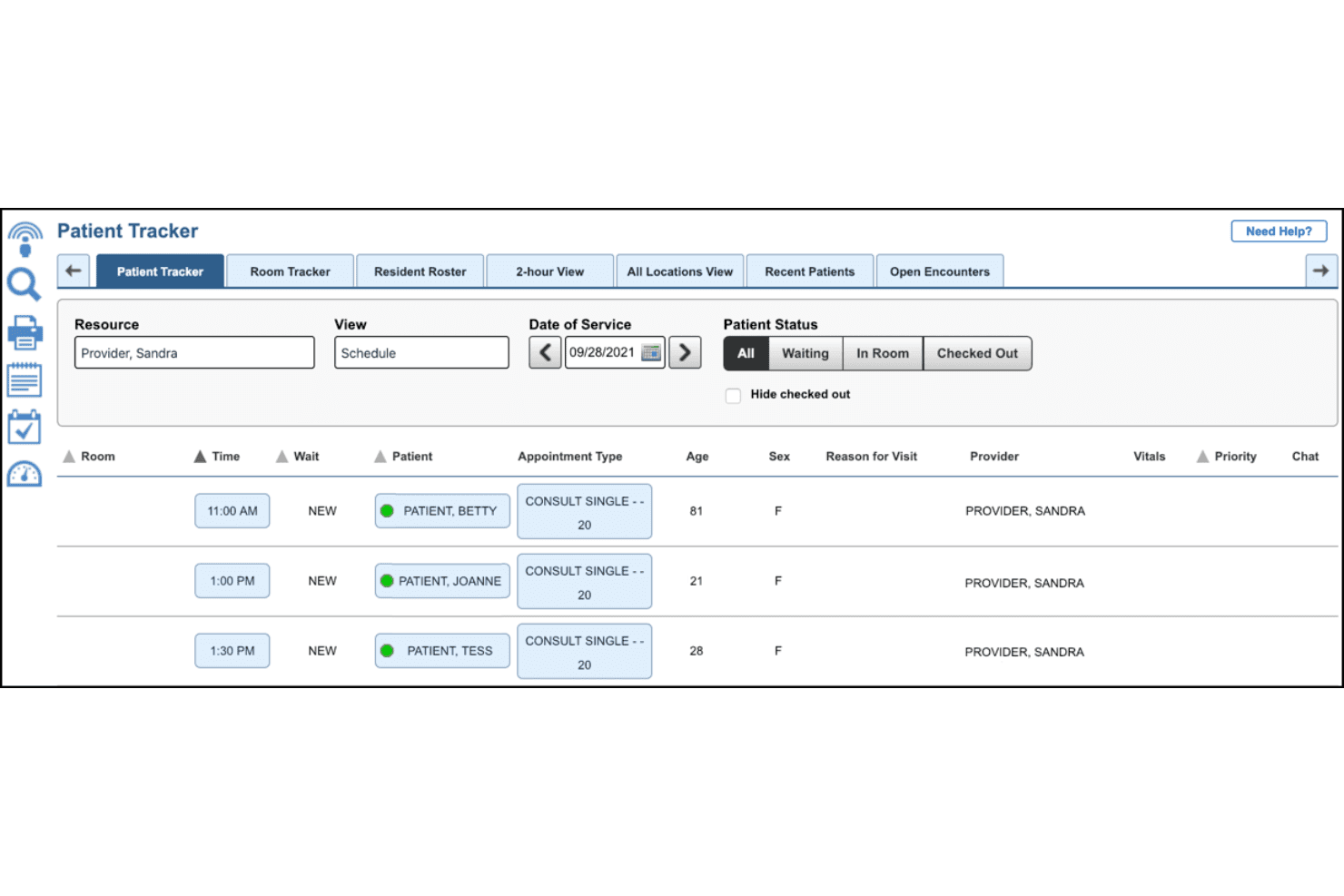Sort table by Patient column
This screenshot has width=1344, height=896.
tap(403, 457)
